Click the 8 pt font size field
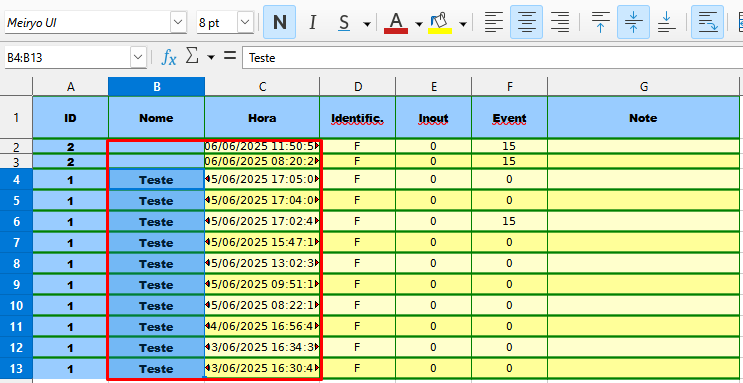Screen dimensions: 743x383 (217, 22)
